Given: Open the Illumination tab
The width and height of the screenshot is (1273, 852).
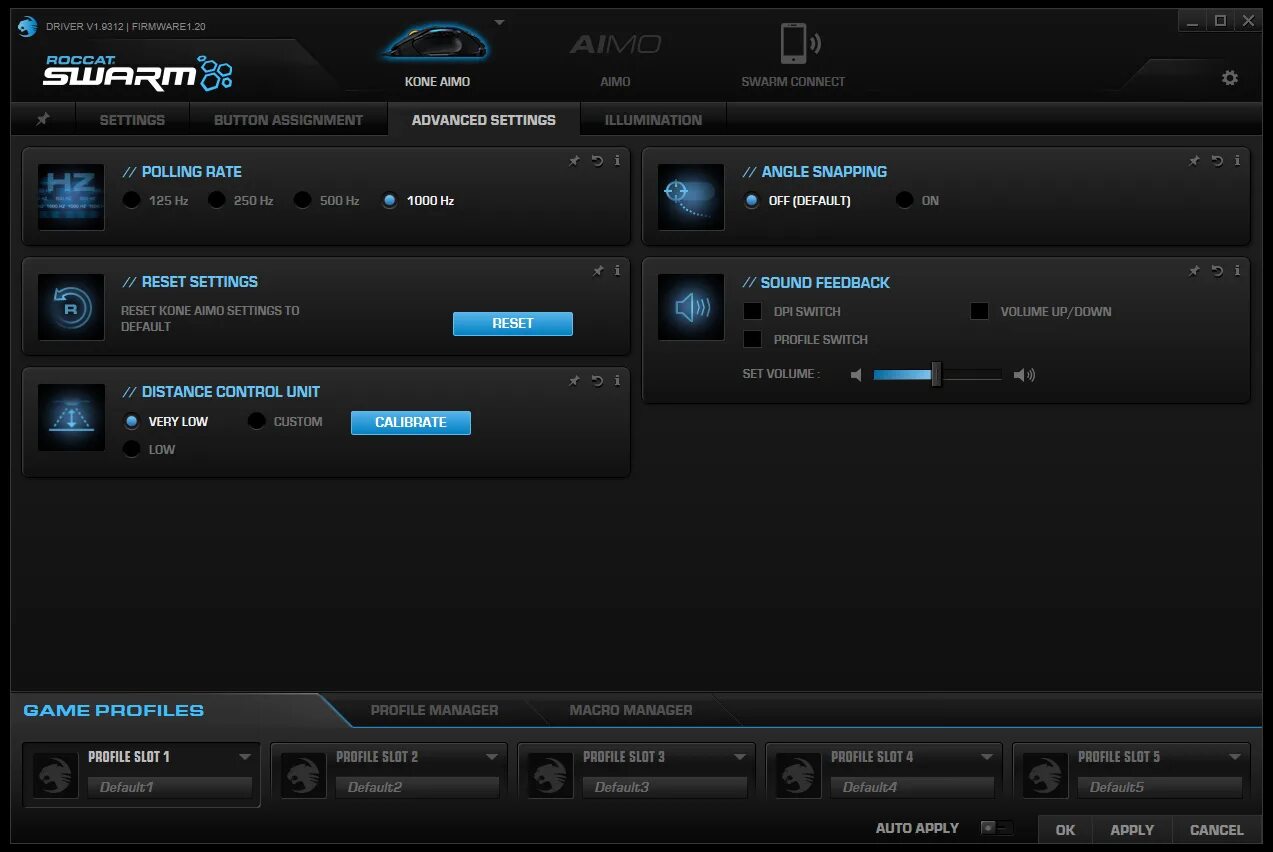Looking at the screenshot, I should pyautogui.click(x=653, y=119).
